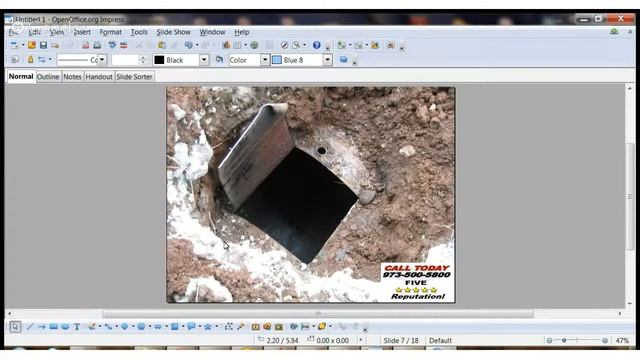The image size is (640, 360).
Task: Click the line width input field
Action: point(126,60)
